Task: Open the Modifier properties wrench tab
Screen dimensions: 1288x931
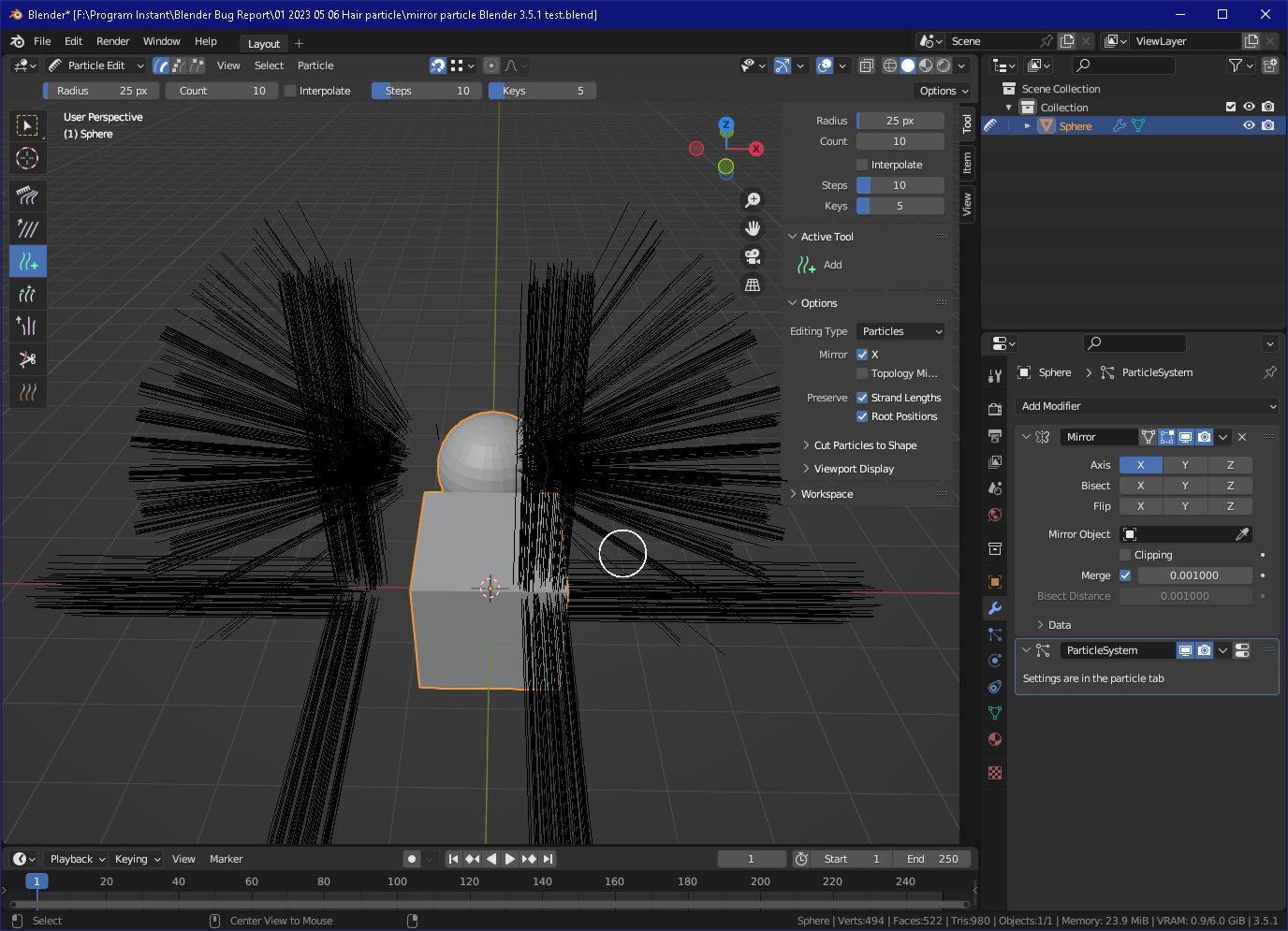Action: [x=995, y=607]
